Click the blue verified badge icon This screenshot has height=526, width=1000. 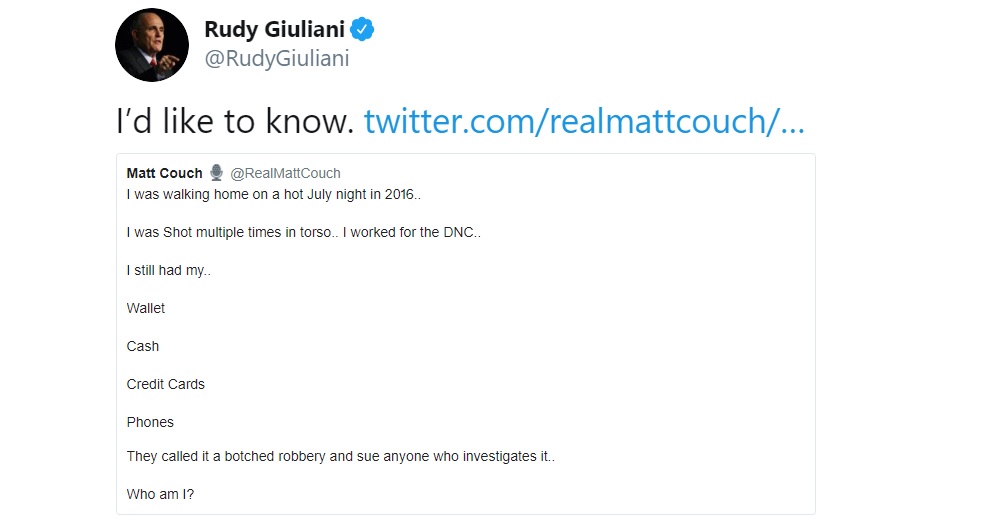362,29
